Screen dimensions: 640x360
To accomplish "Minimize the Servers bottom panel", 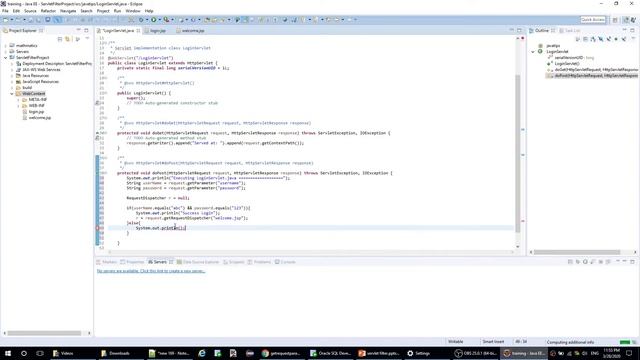I will [x=624, y=262].
